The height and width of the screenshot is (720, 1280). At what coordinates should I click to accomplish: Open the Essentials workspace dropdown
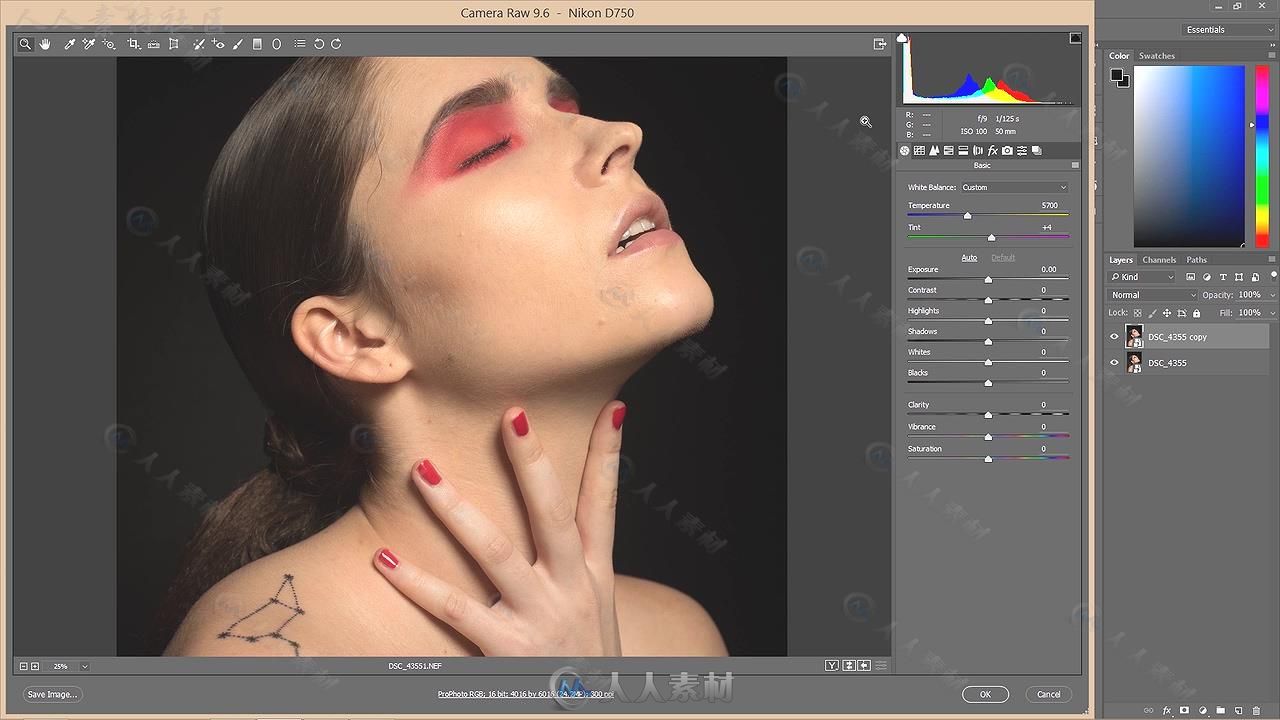pyautogui.click(x=1229, y=30)
